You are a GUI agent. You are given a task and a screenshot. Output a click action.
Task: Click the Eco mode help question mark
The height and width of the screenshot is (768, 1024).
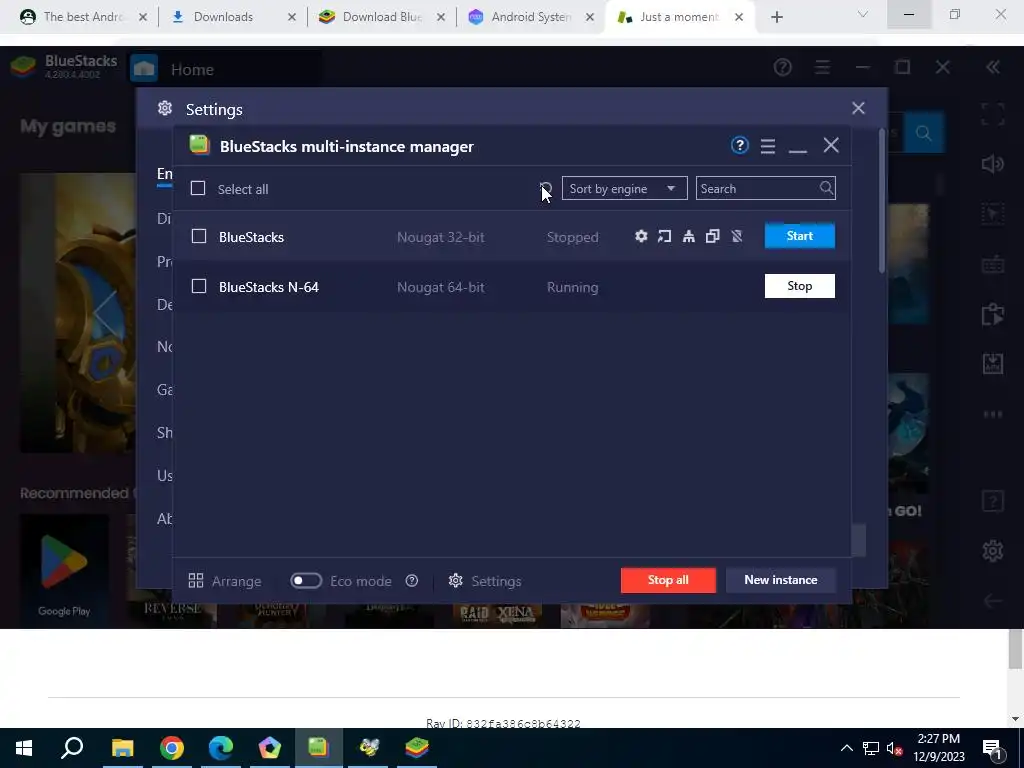click(x=411, y=581)
